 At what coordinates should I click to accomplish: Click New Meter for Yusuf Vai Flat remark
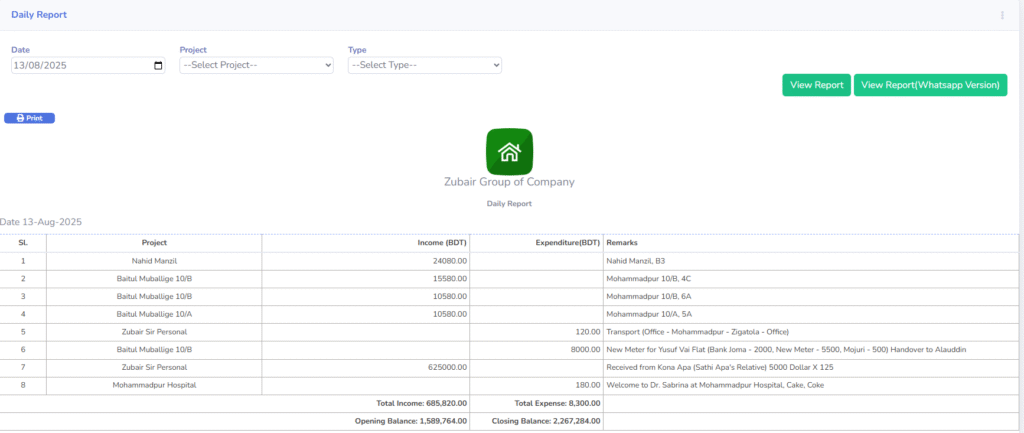[x=786, y=349]
